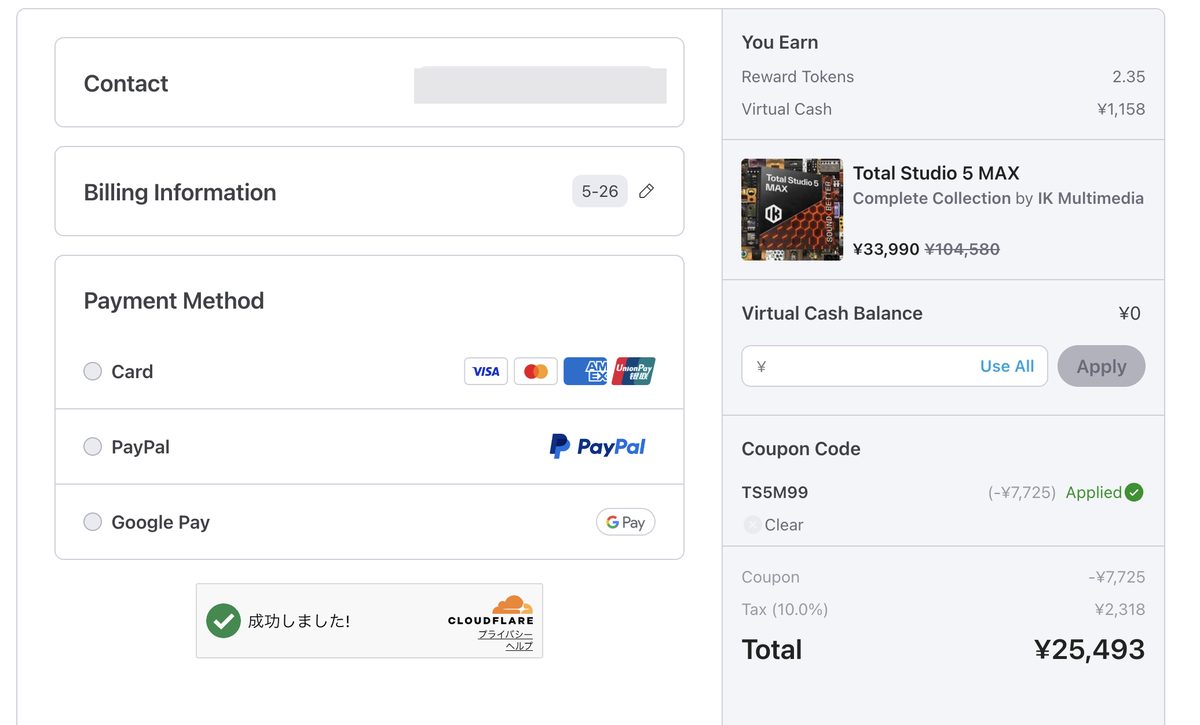The height and width of the screenshot is (725, 1200).
Task: Click the Visa card logo
Action: click(x=486, y=371)
